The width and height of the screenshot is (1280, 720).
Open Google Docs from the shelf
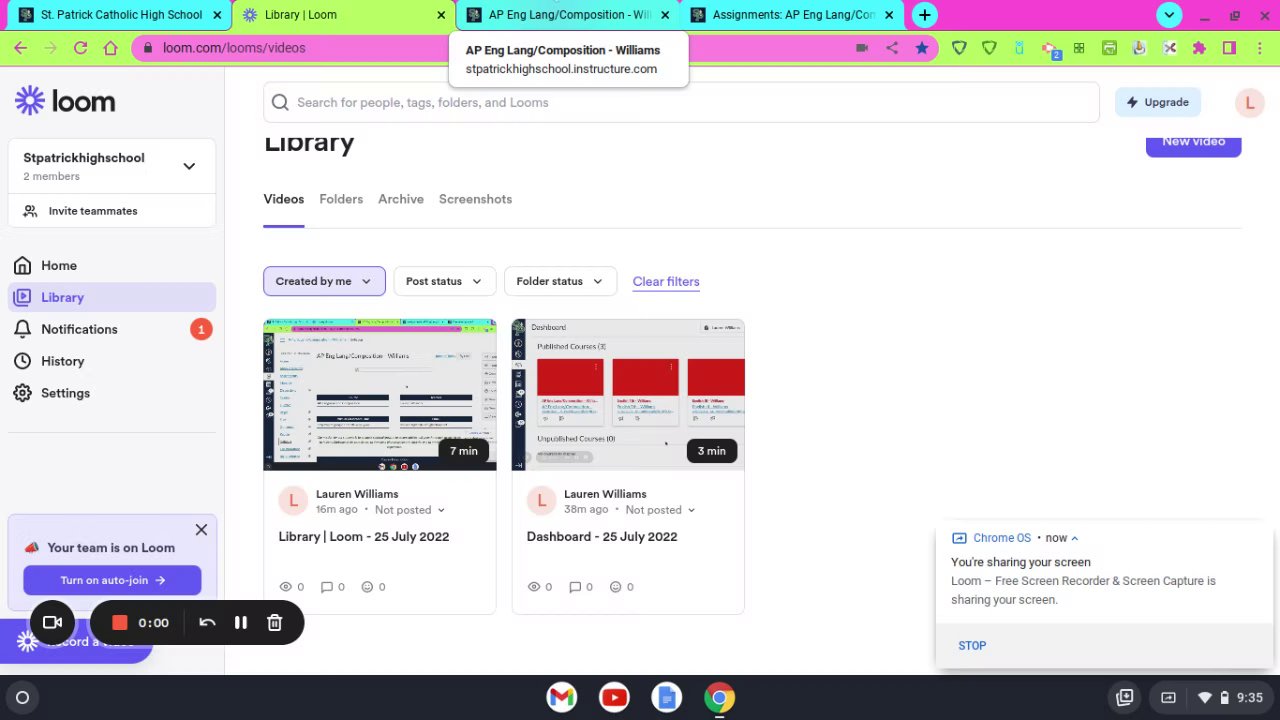pyautogui.click(x=666, y=698)
